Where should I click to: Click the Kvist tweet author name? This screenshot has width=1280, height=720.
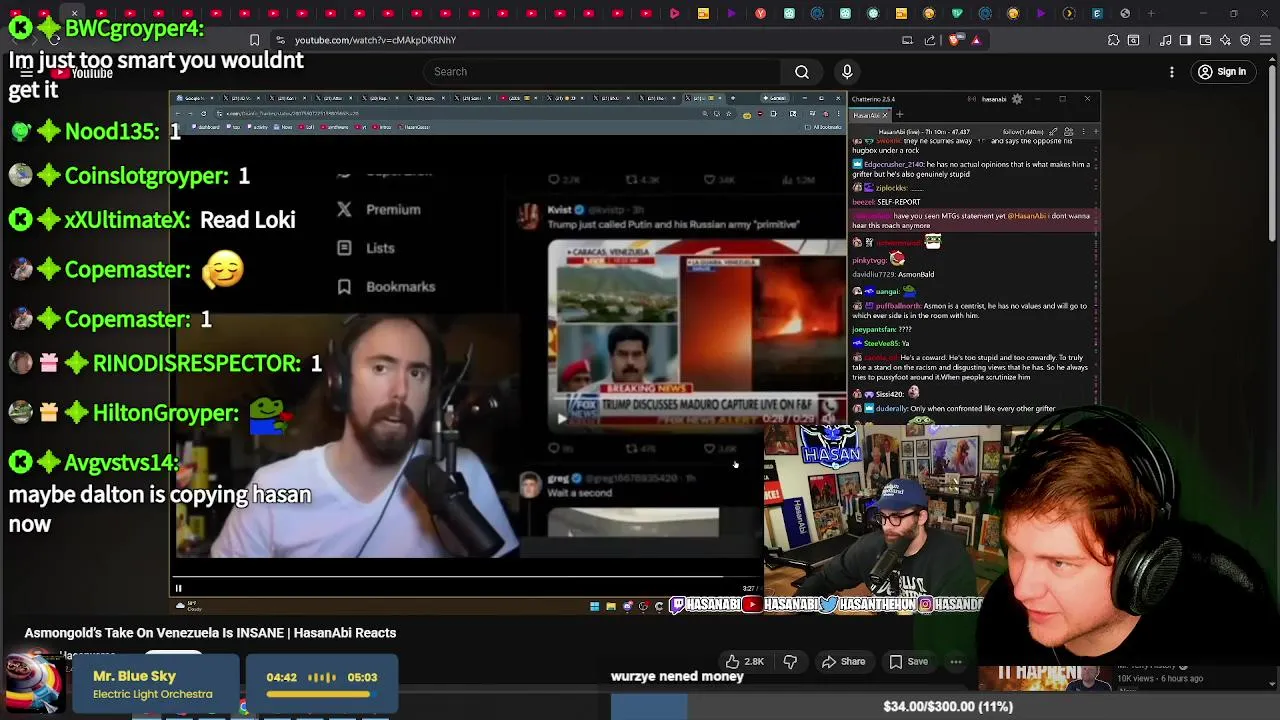pyautogui.click(x=559, y=210)
